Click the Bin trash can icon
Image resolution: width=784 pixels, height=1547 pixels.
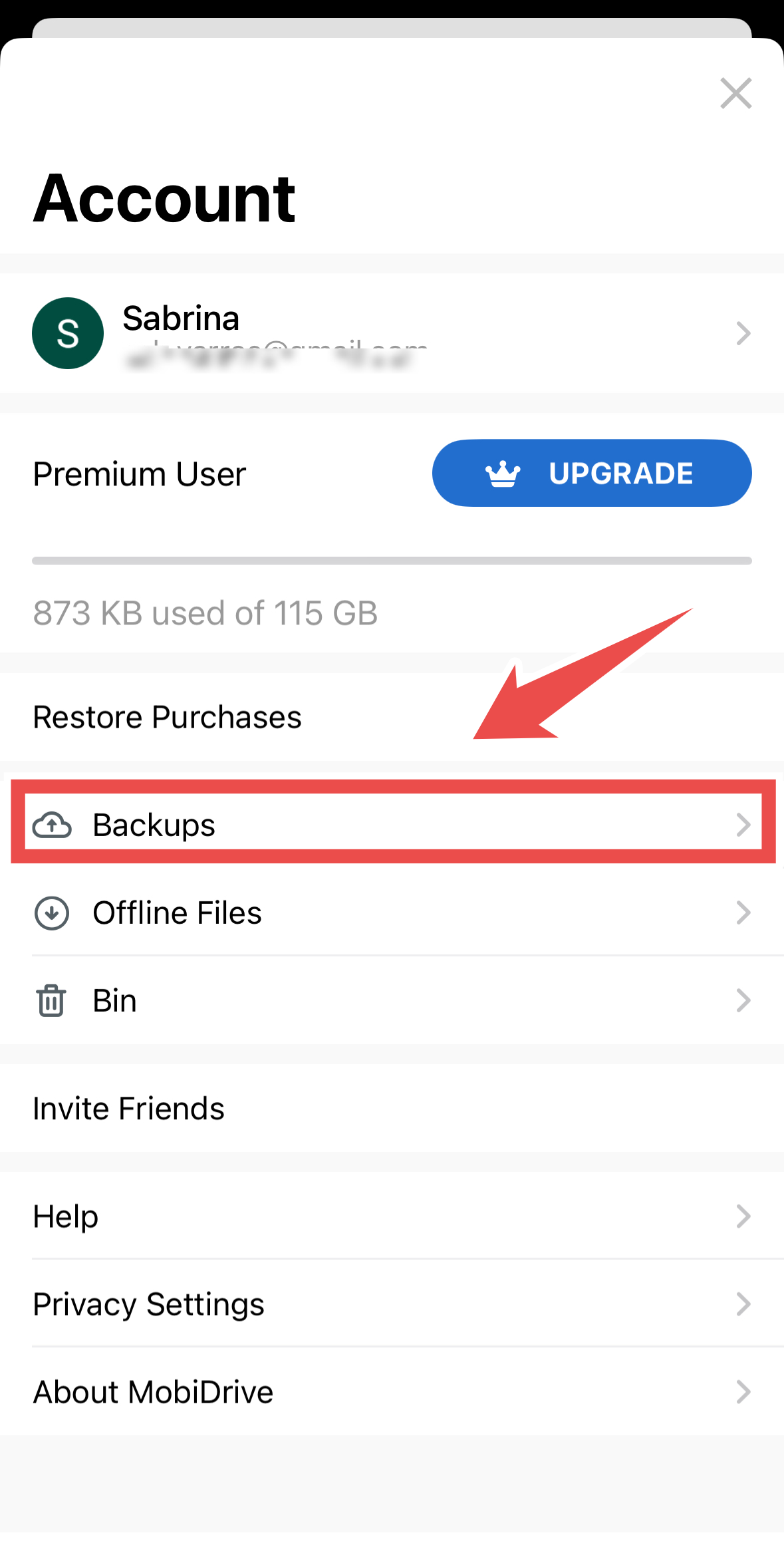click(x=51, y=1000)
